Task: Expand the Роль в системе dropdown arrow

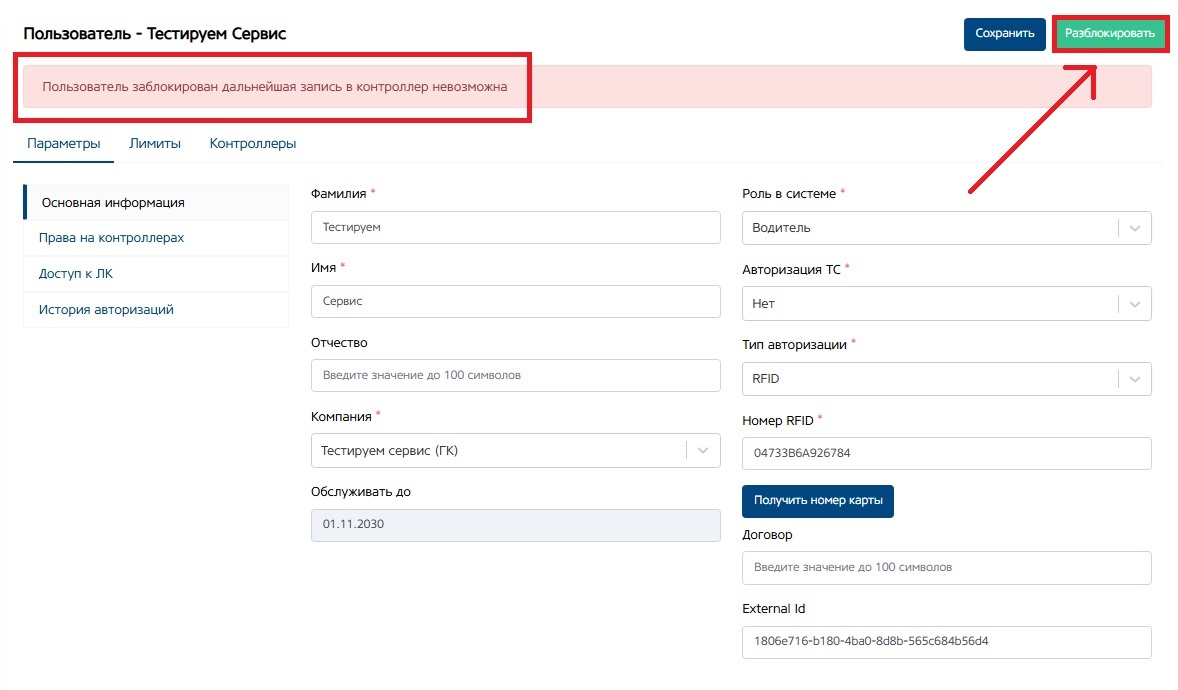Action: (x=1134, y=228)
